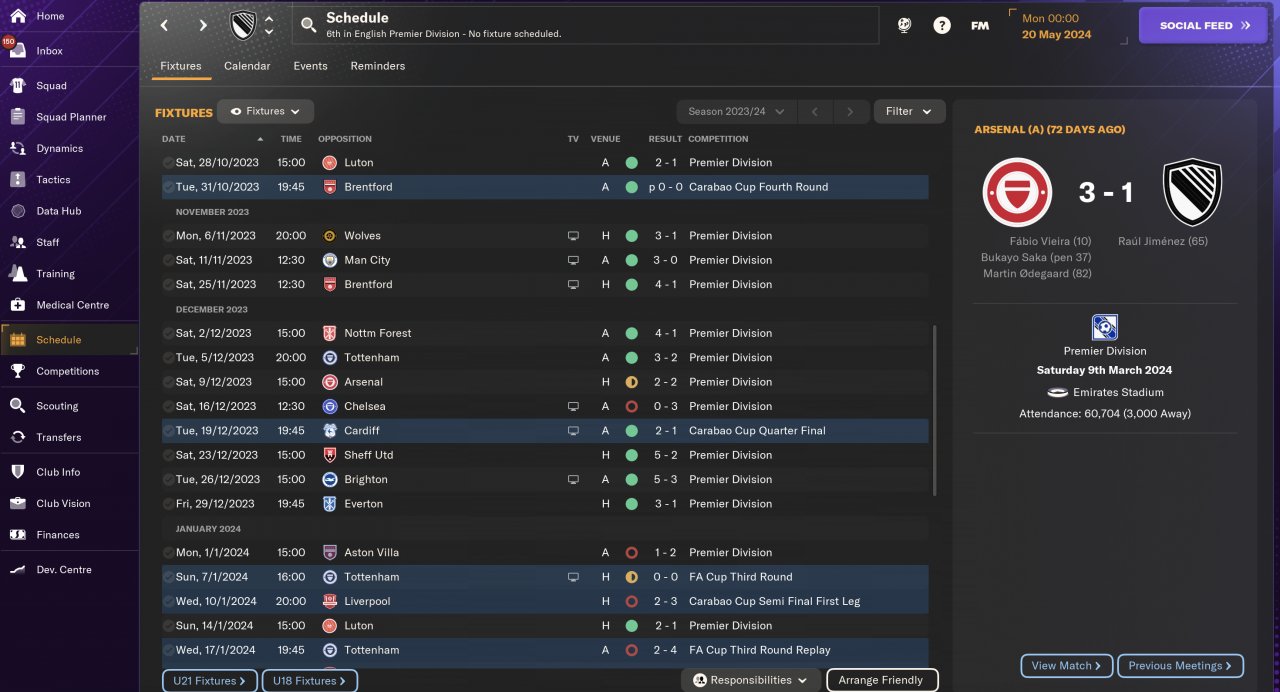Switch to the Calendar tab
This screenshot has height=692, width=1280.
click(247, 66)
